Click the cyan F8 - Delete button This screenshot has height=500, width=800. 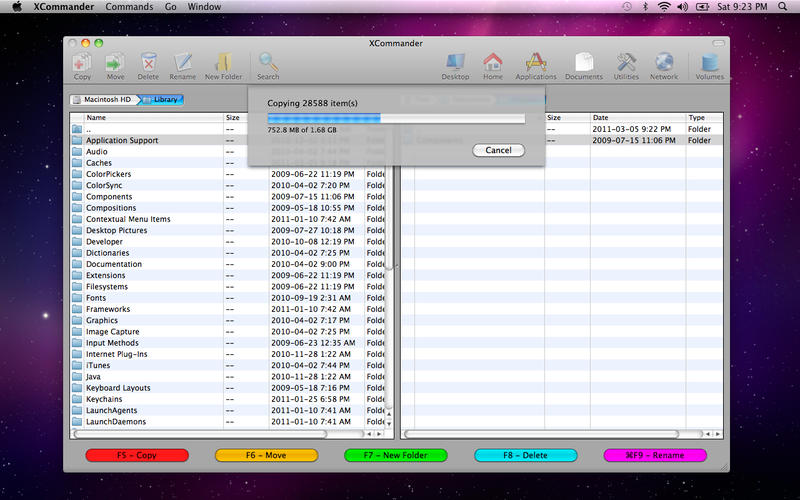(x=526, y=455)
